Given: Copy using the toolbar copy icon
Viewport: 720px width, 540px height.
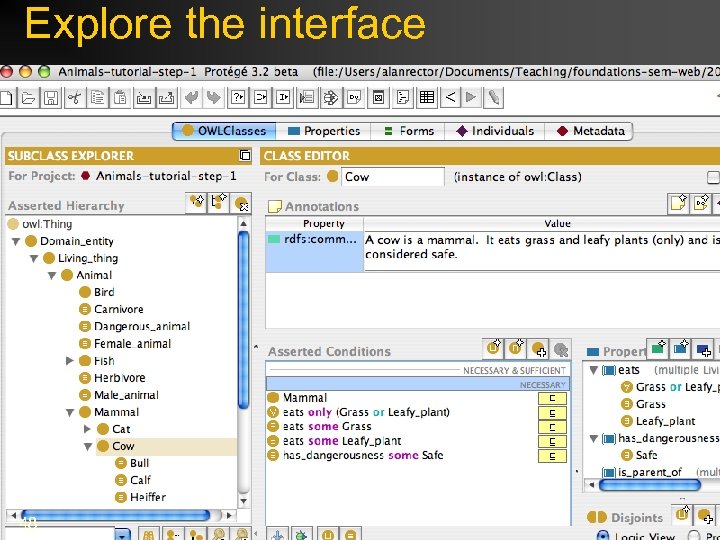Looking at the screenshot, I should point(97,98).
